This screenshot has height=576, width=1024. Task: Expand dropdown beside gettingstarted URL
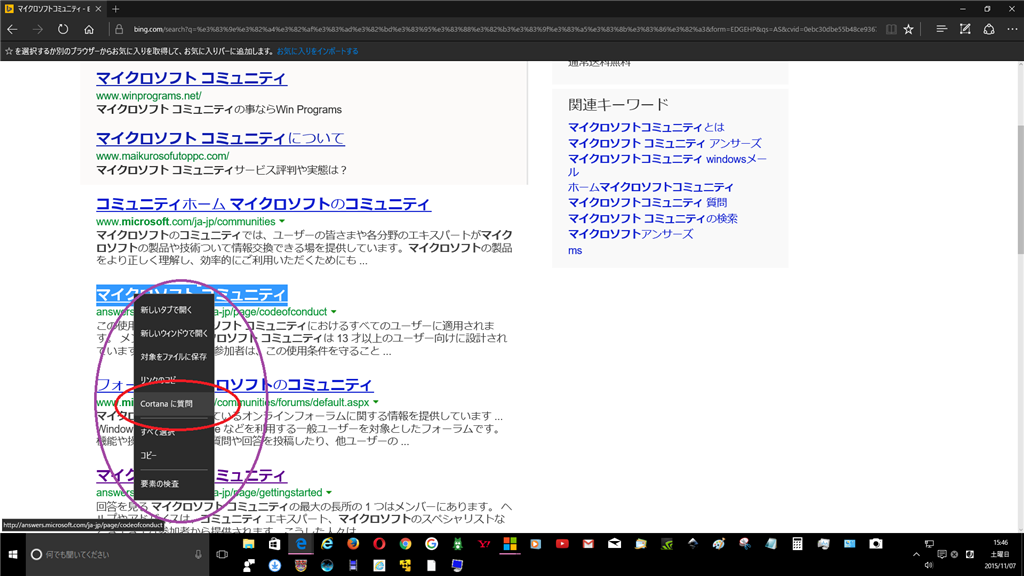328,493
